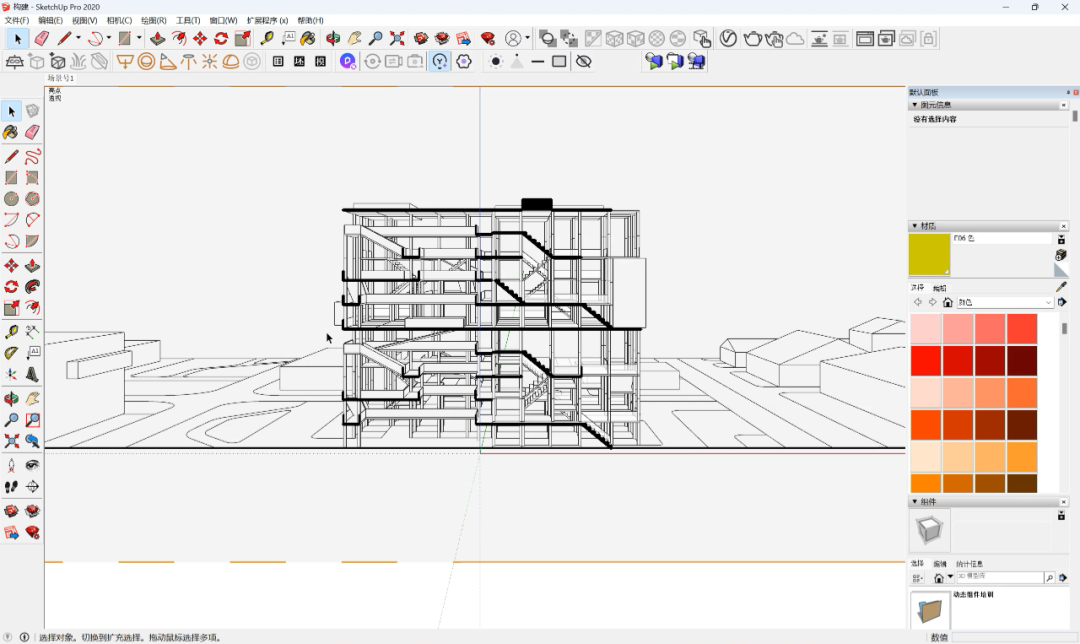Viewport: 1080px width, 644px height.
Task: Open 3D Warehouse from top toolbar
Action: click(x=421, y=39)
